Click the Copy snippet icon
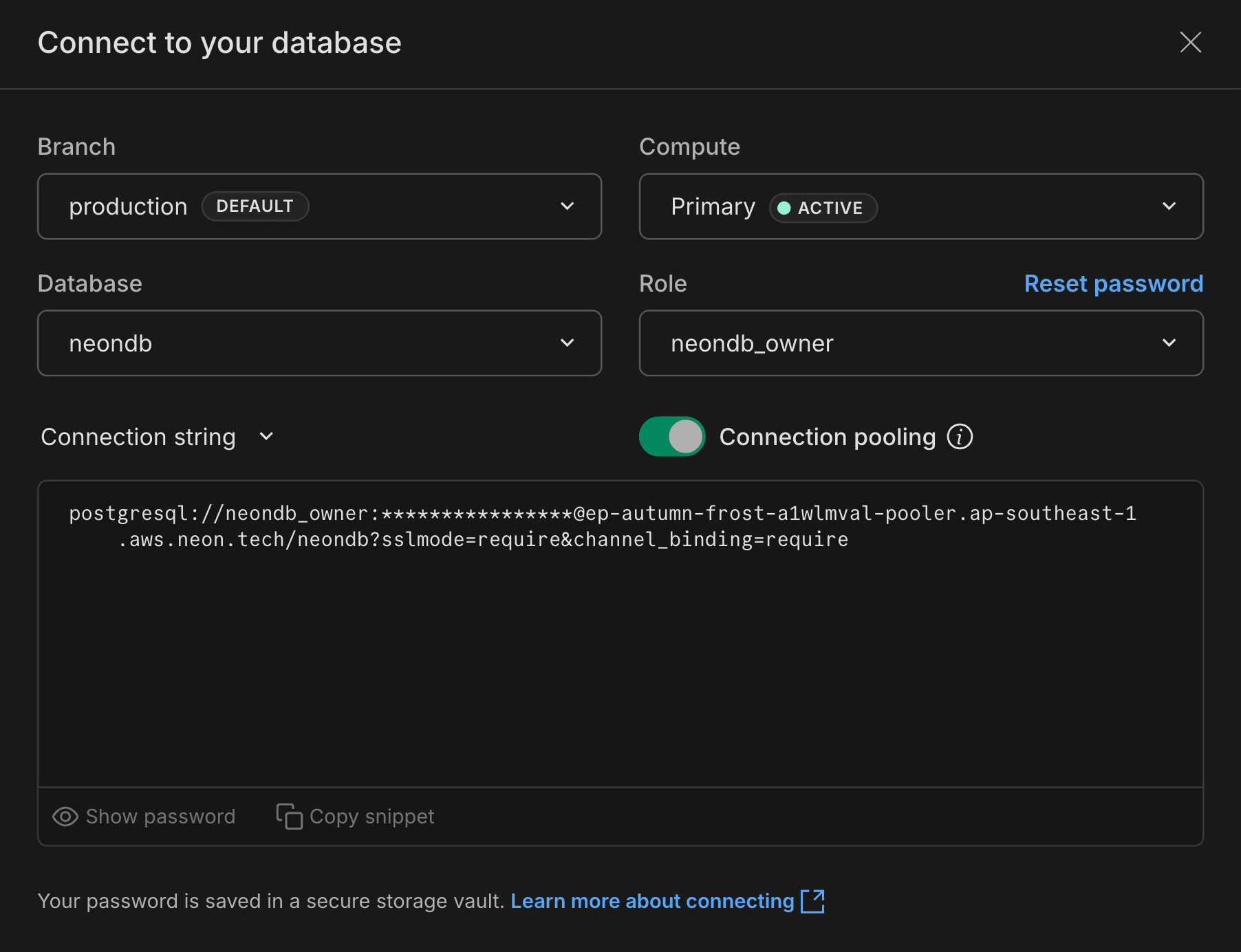The image size is (1241, 952). tap(289, 816)
